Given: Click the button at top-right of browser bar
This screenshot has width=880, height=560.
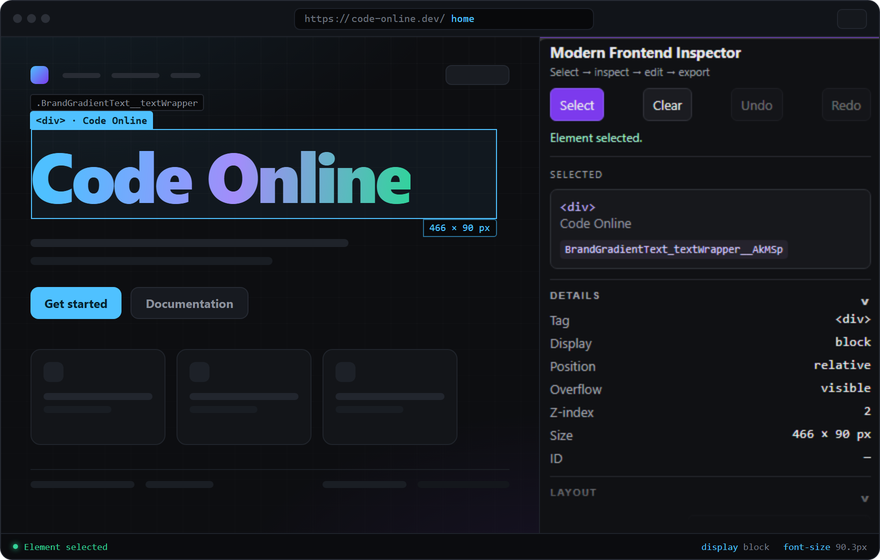Looking at the screenshot, I should 851,19.
